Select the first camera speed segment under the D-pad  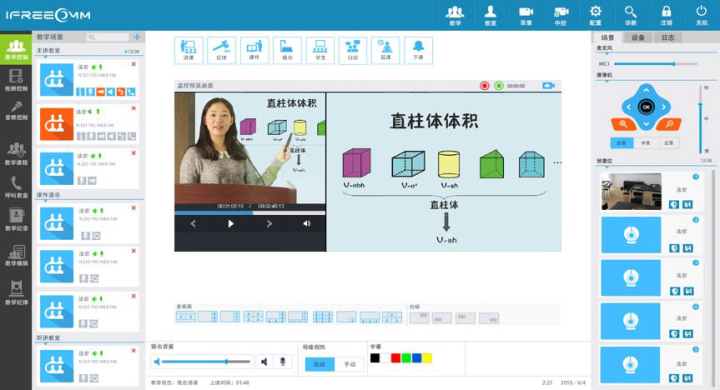(622, 143)
